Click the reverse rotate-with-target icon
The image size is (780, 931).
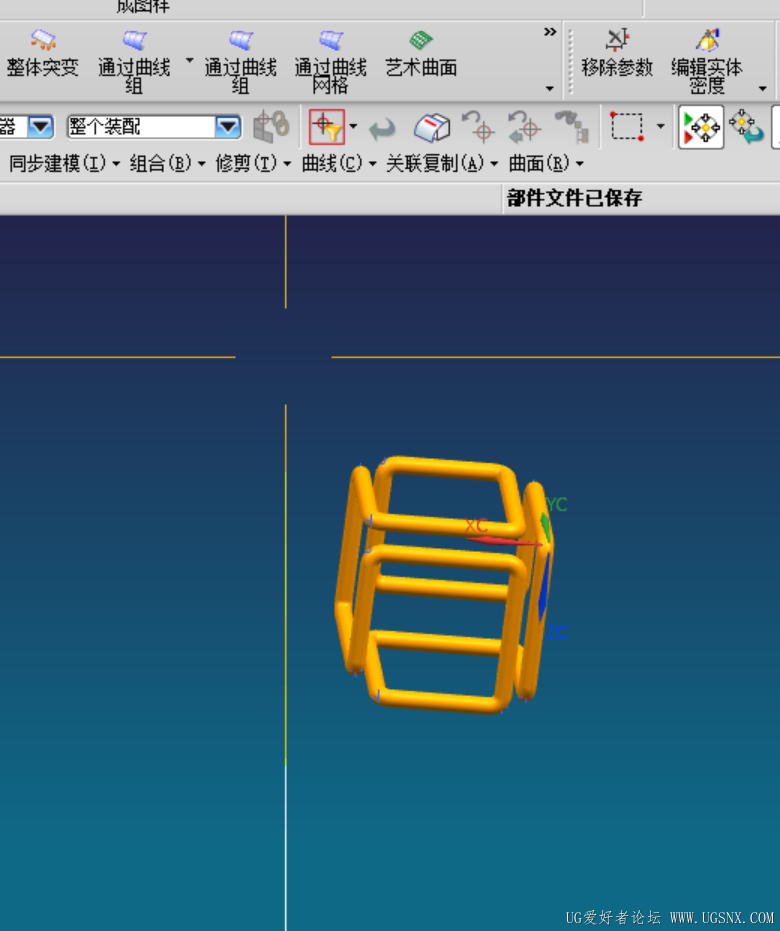pos(524,126)
